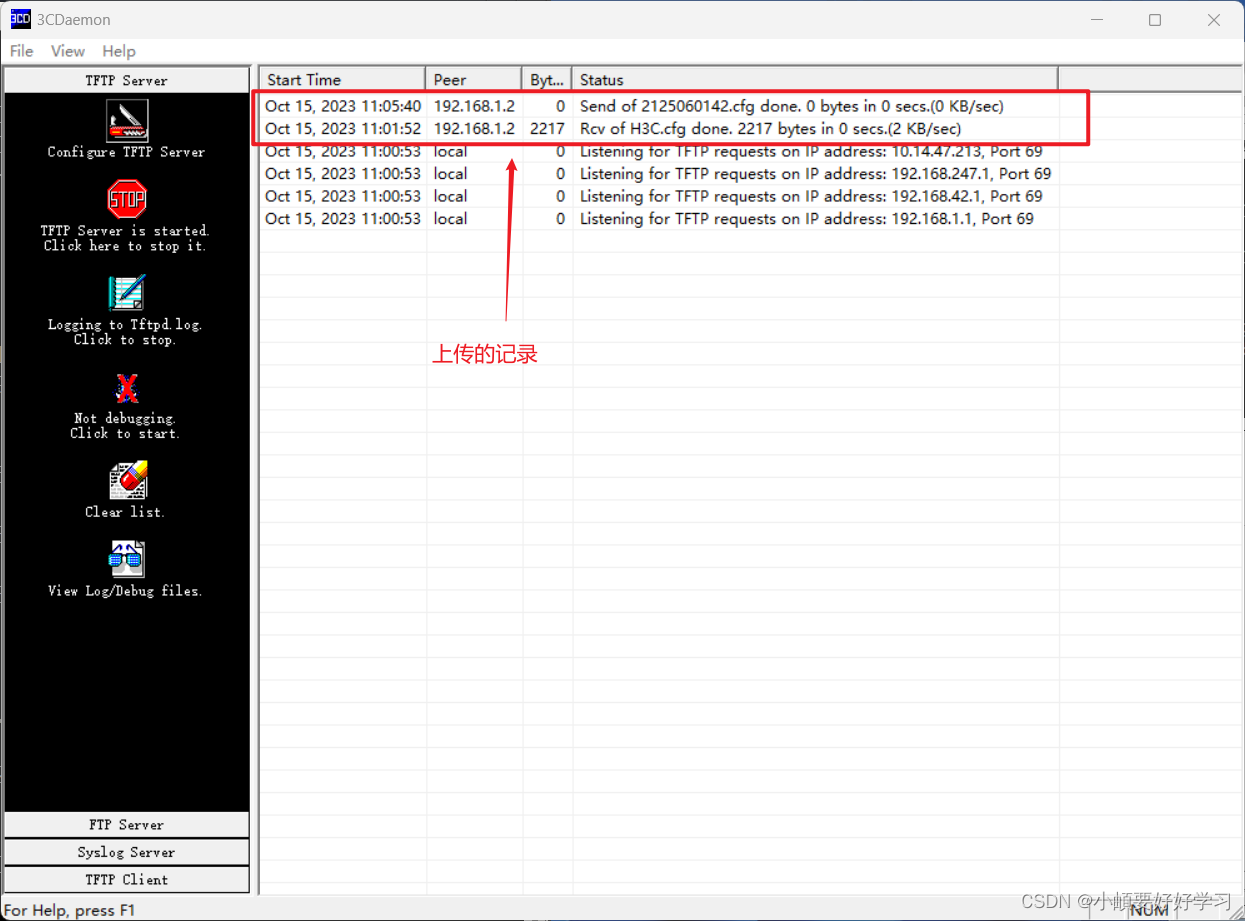The height and width of the screenshot is (921, 1245).
Task: Maximize the 3CDaemon window
Action: pos(1155,20)
